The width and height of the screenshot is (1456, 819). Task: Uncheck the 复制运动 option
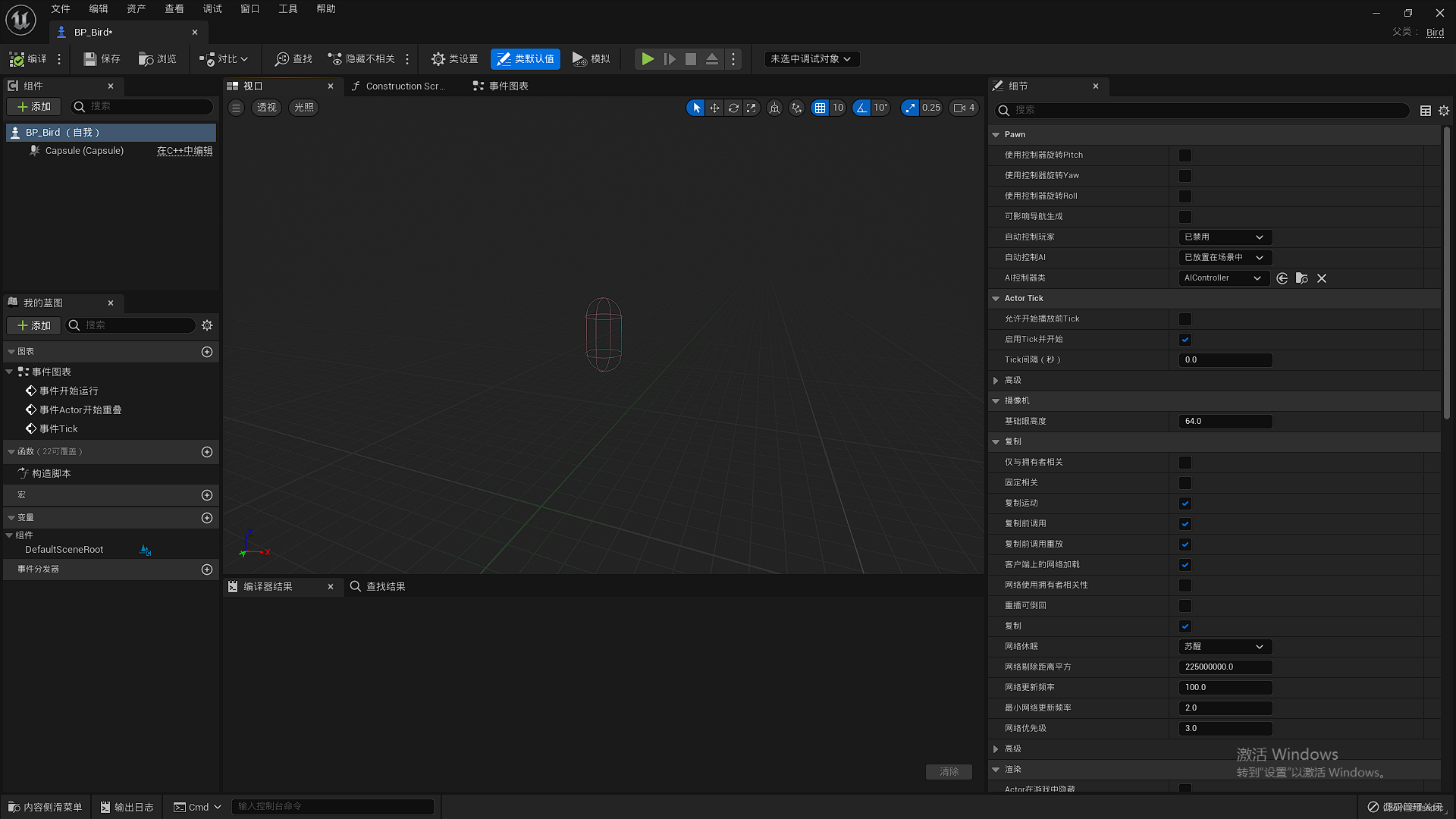1185,503
